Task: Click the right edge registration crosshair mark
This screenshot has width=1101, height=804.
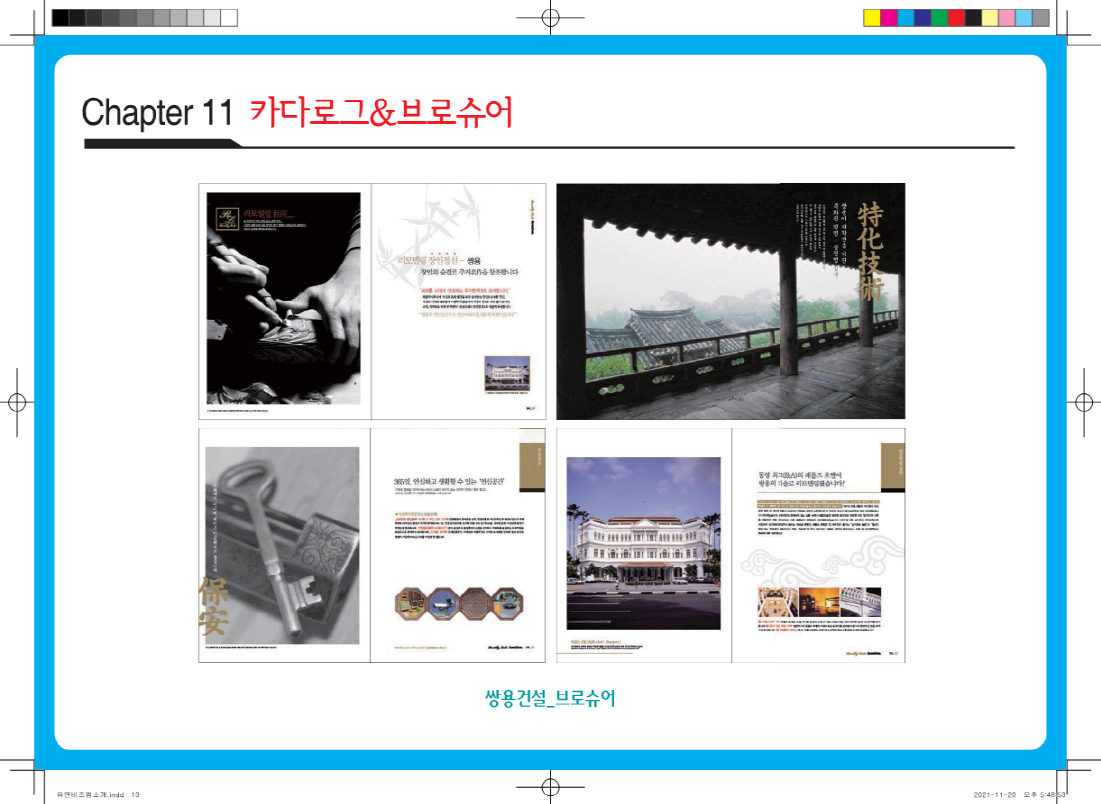Action: pos(1084,402)
